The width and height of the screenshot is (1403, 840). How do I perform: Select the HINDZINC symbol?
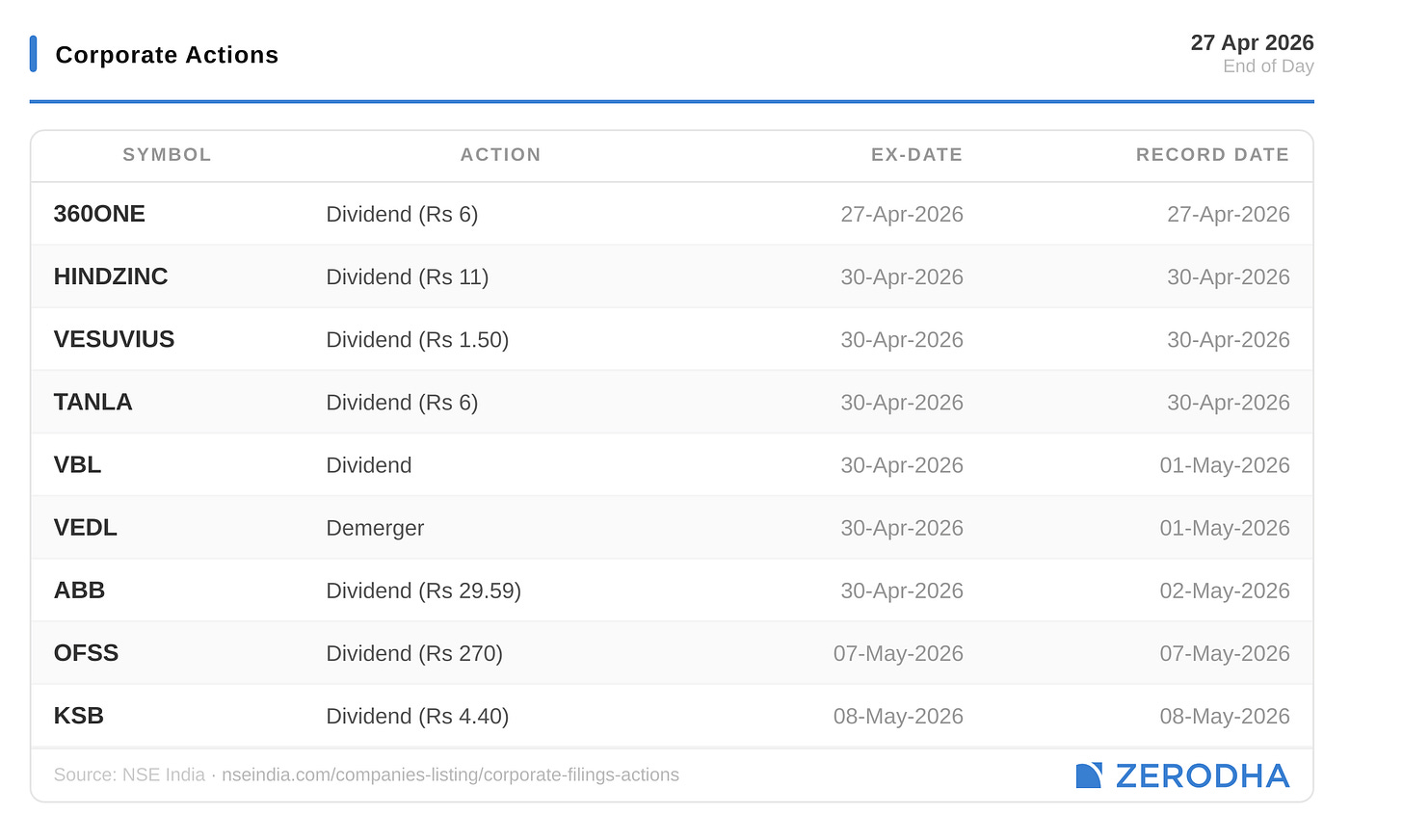[111, 276]
